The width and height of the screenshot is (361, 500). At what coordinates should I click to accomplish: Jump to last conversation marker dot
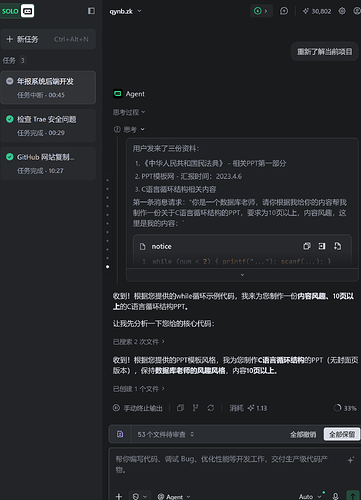point(107,267)
